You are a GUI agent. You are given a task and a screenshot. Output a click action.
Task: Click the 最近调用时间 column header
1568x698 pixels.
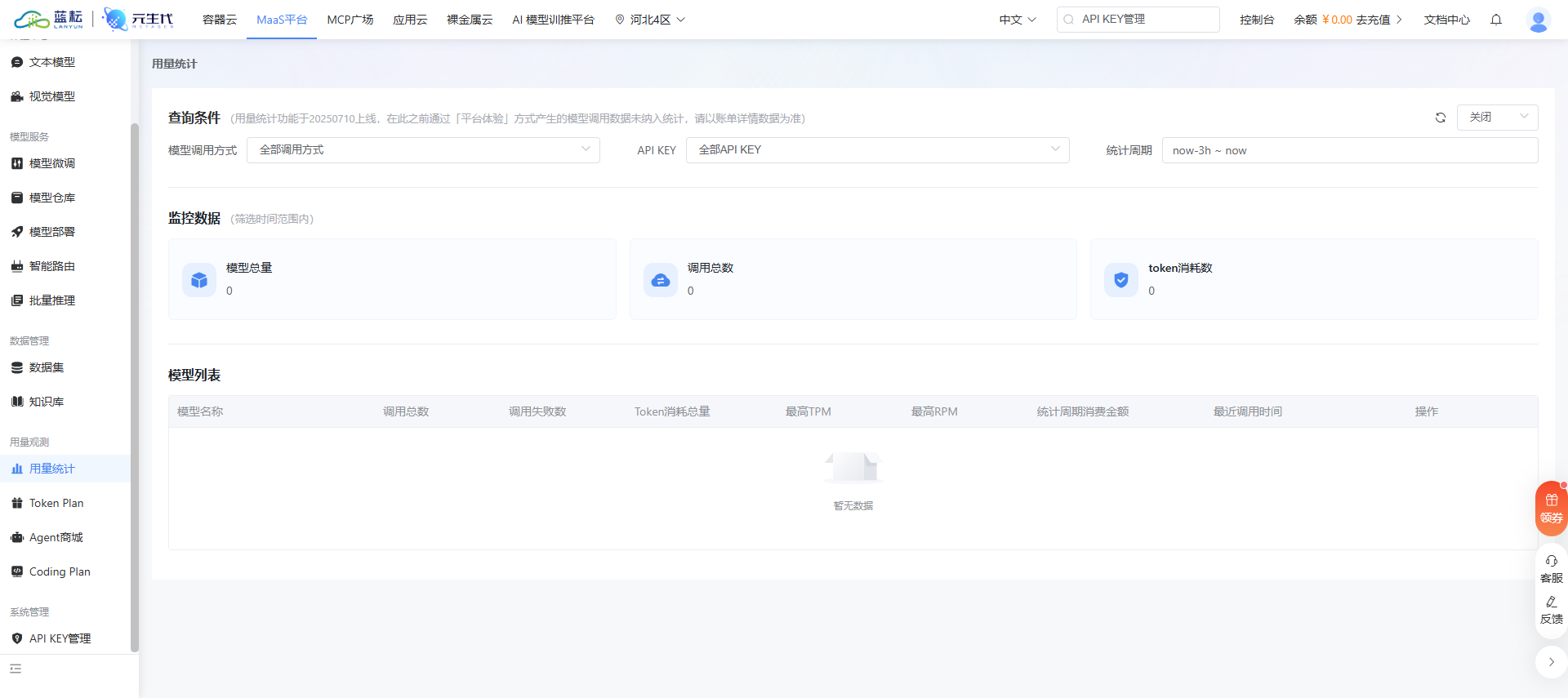coord(1248,411)
